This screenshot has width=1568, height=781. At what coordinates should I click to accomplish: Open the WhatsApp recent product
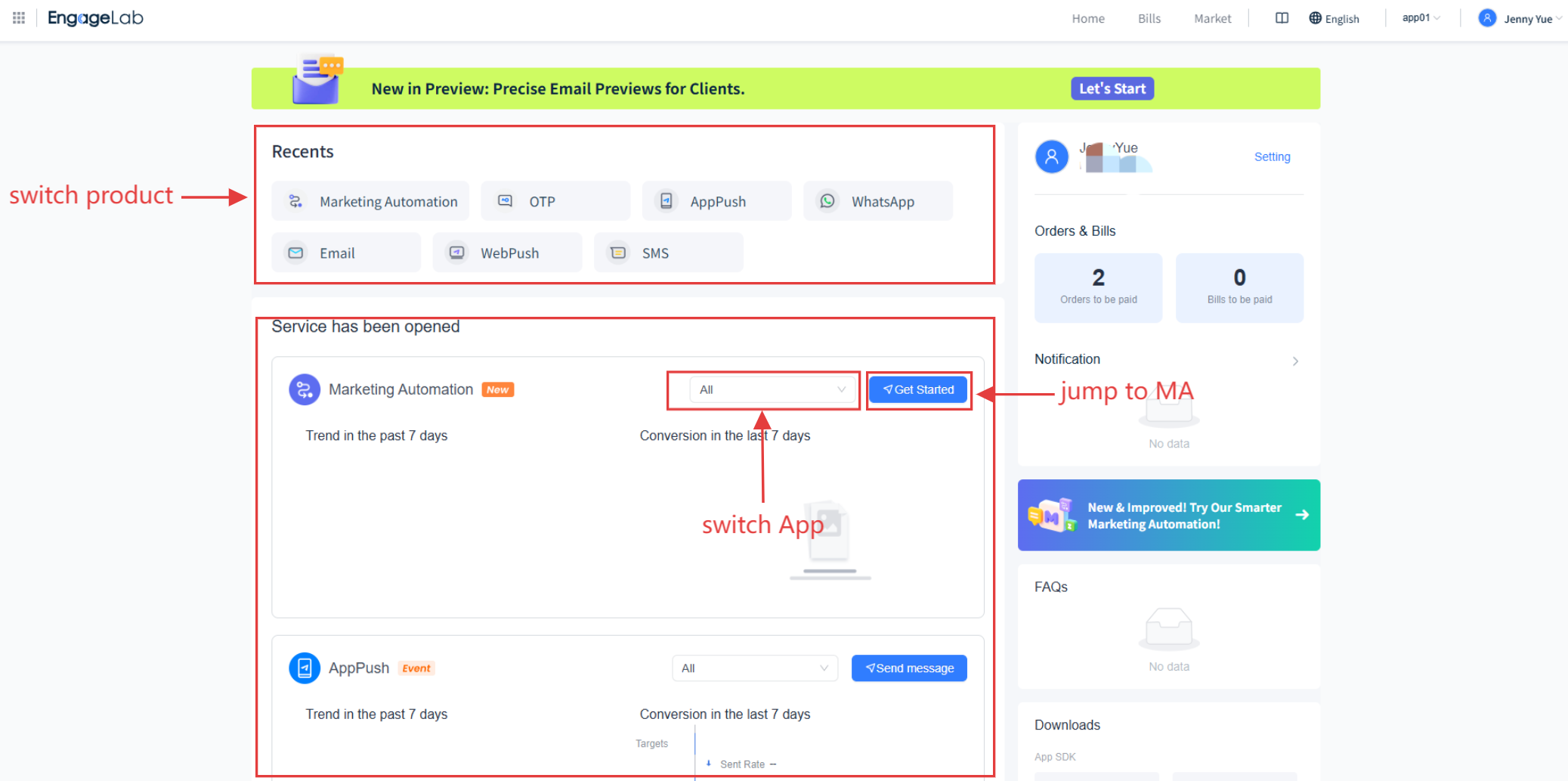(878, 201)
